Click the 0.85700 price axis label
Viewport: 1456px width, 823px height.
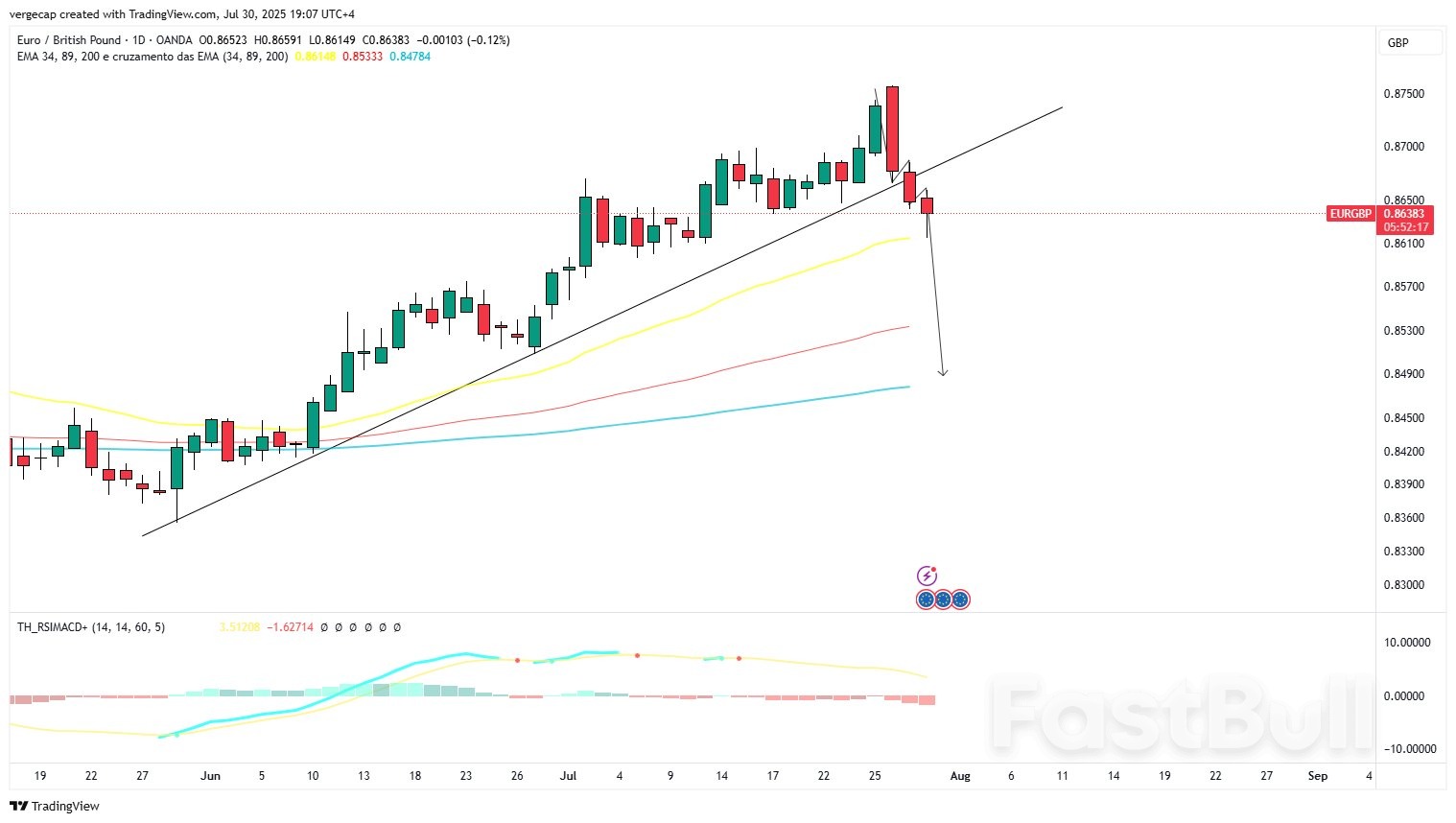tap(1403, 287)
